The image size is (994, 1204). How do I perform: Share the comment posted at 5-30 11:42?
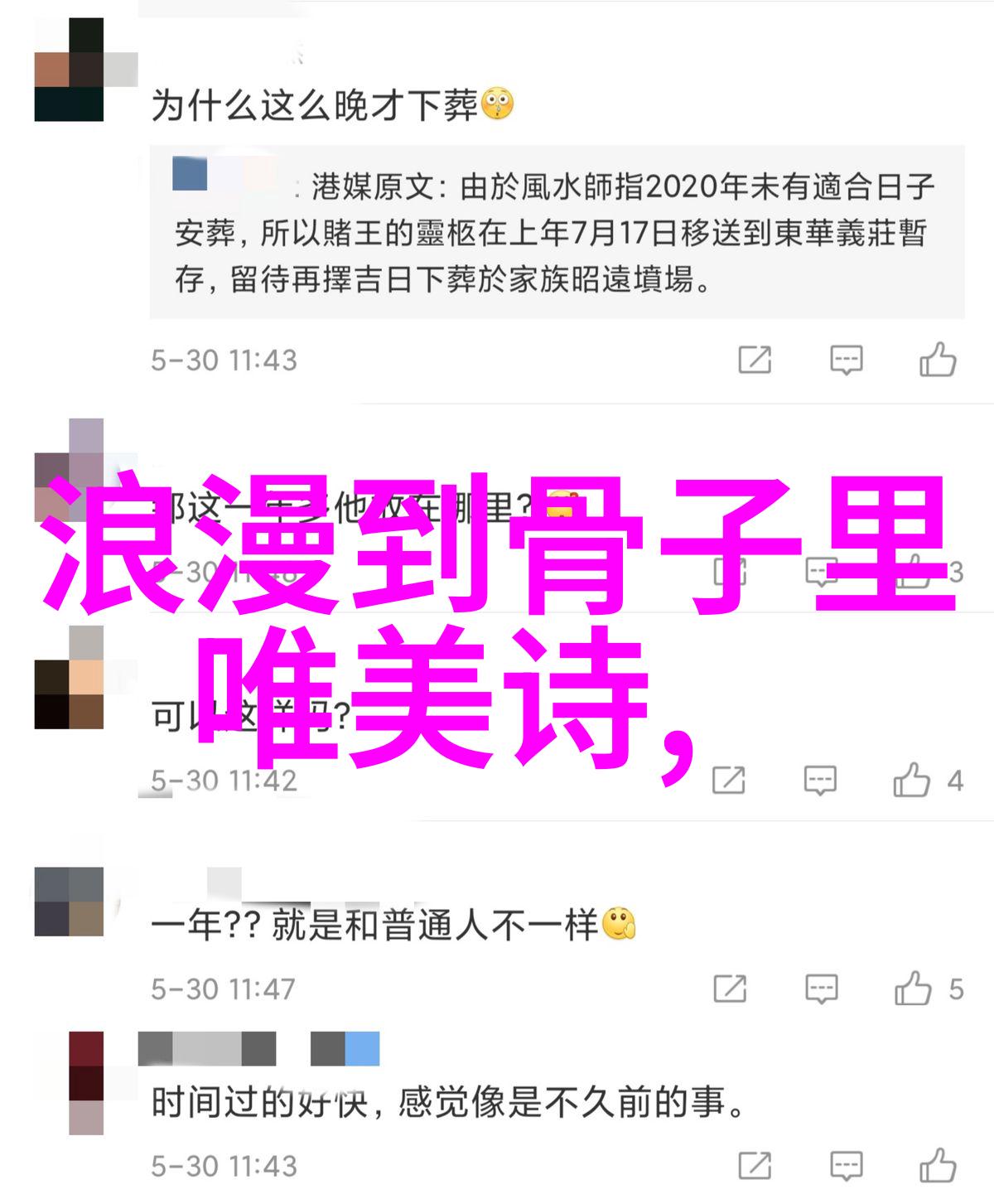729,781
